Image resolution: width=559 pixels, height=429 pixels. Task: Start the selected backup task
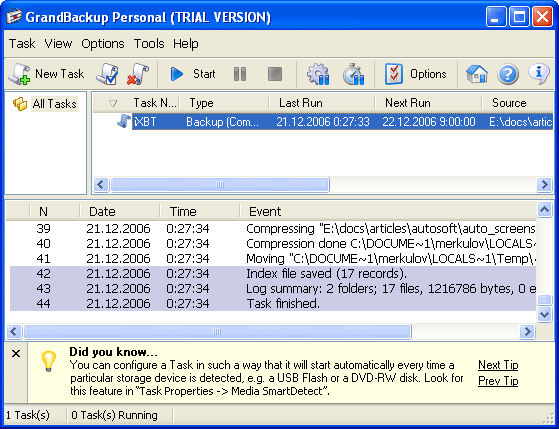[x=193, y=74]
